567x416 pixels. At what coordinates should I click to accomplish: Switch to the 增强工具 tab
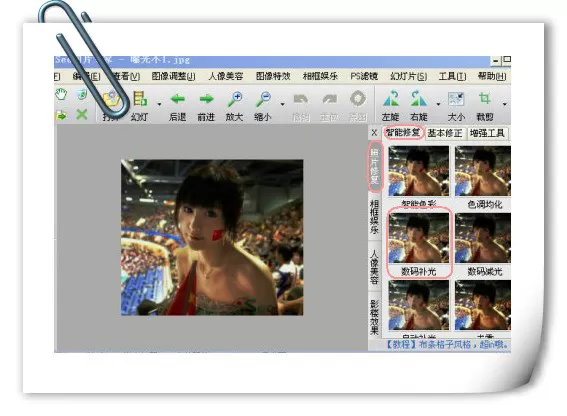[487, 133]
